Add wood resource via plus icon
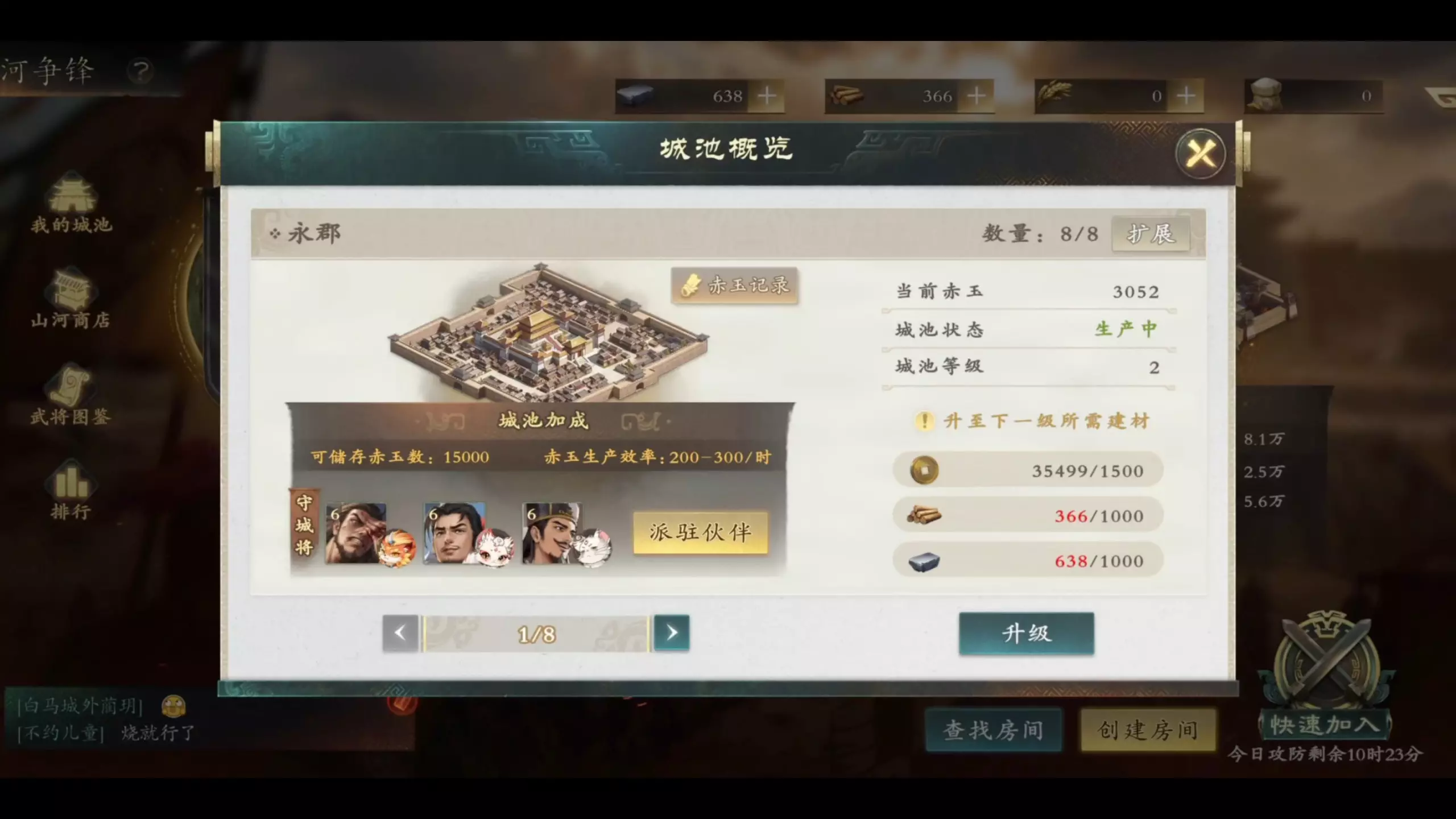This screenshot has width=1456, height=819. point(976,96)
